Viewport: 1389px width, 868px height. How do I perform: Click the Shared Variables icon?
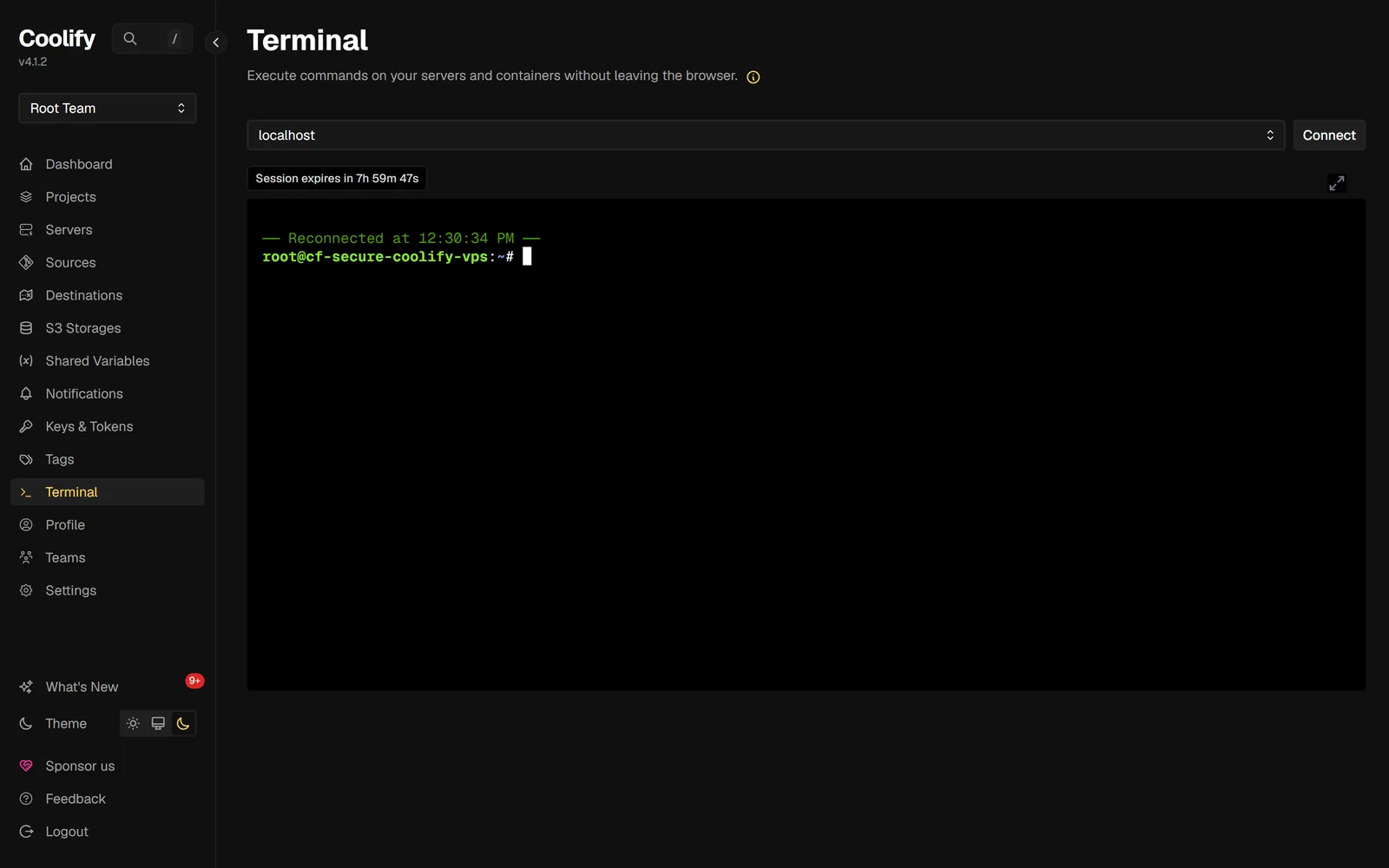pos(26,361)
